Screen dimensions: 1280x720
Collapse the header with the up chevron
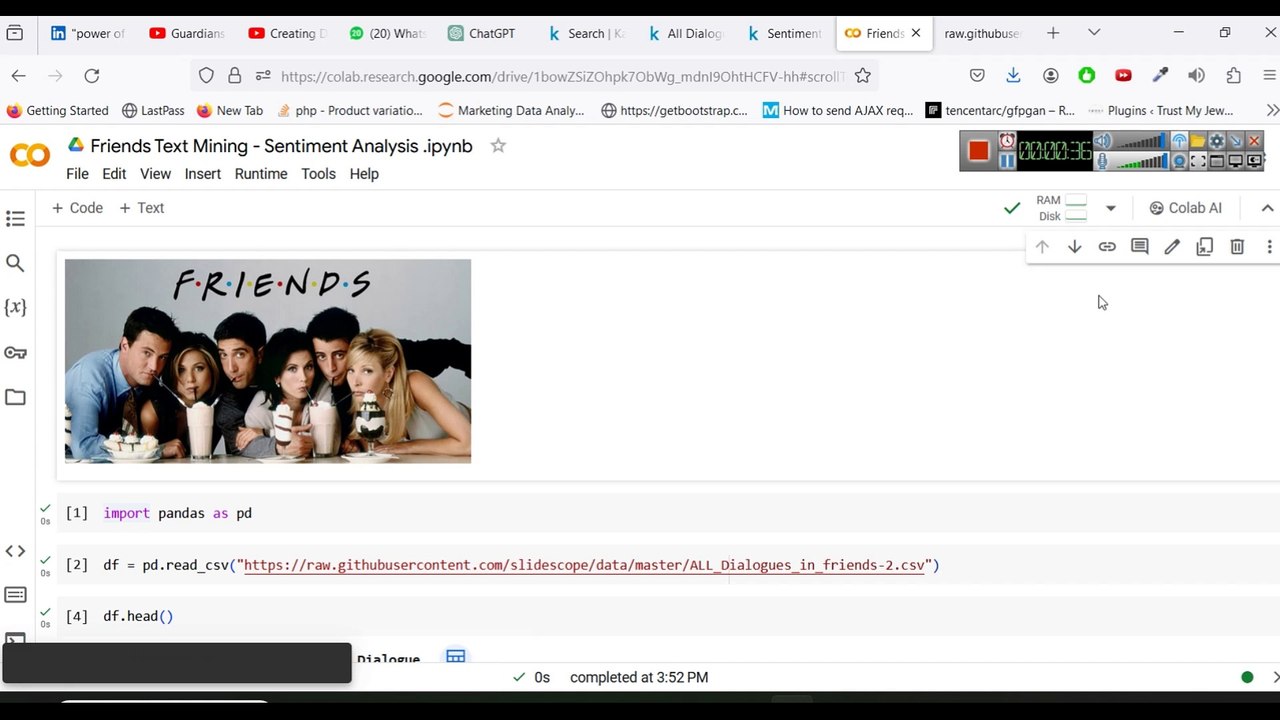click(1267, 208)
